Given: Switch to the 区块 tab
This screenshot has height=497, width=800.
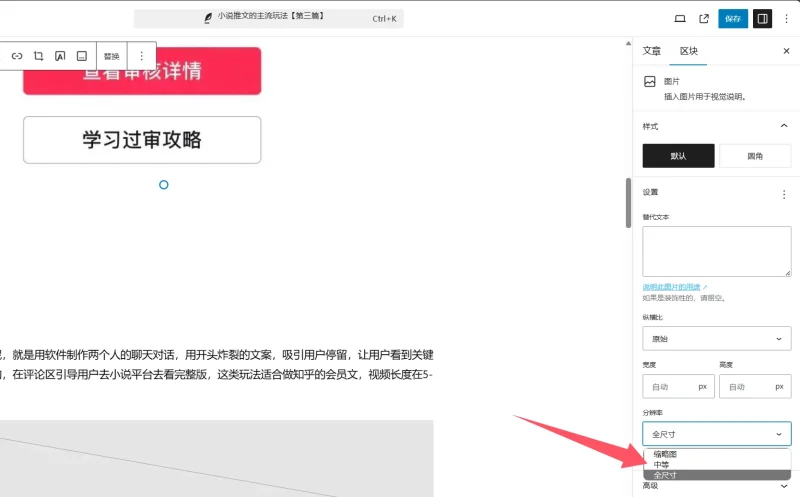Looking at the screenshot, I should (688, 51).
